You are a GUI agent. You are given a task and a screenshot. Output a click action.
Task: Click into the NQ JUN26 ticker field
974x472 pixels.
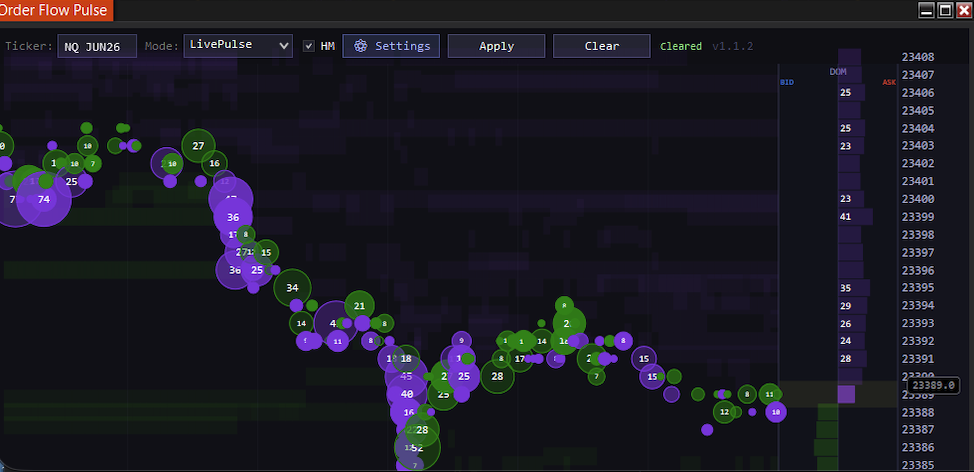[97, 46]
